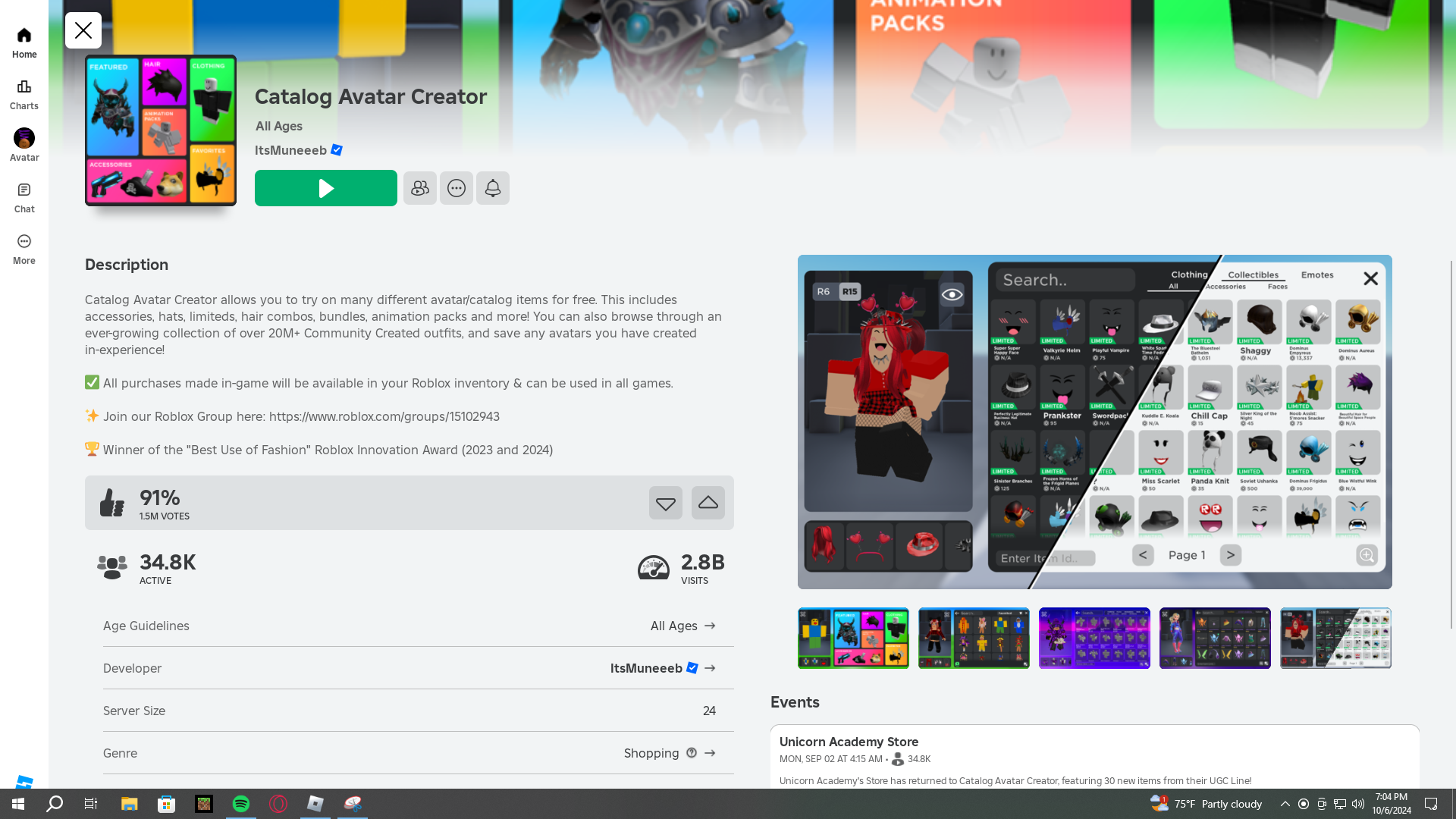1456x819 pixels.
Task: Click the genre help question mark icon
Action: pyautogui.click(x=692, y=753)
